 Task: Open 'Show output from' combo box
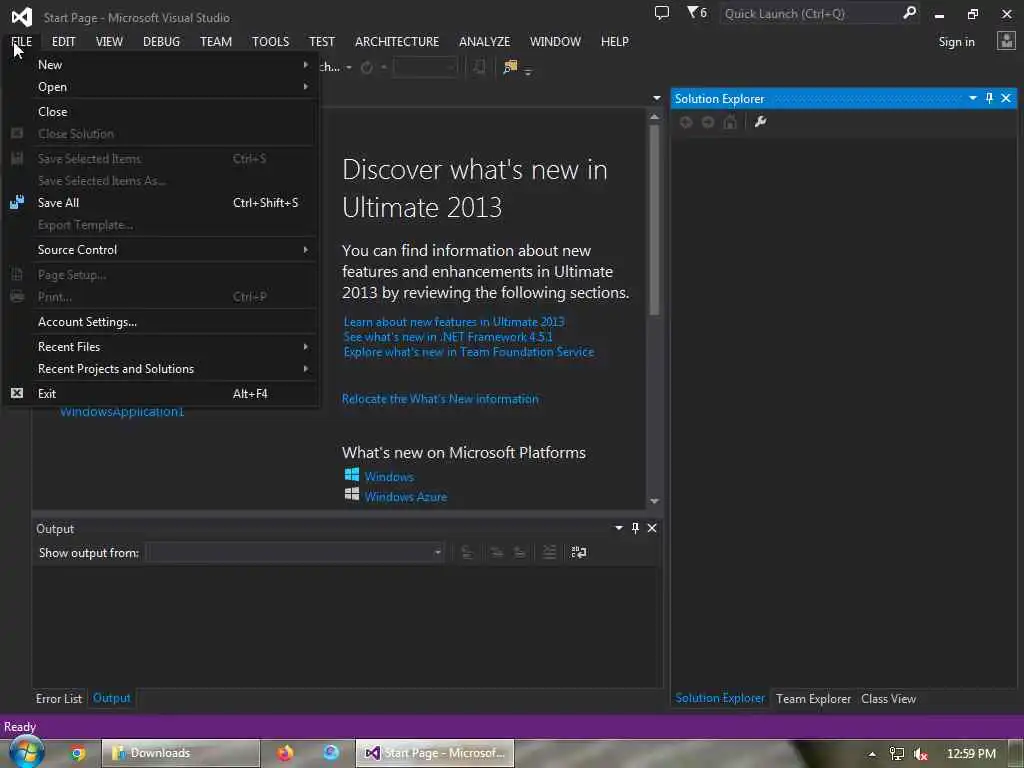click(295, 552)
